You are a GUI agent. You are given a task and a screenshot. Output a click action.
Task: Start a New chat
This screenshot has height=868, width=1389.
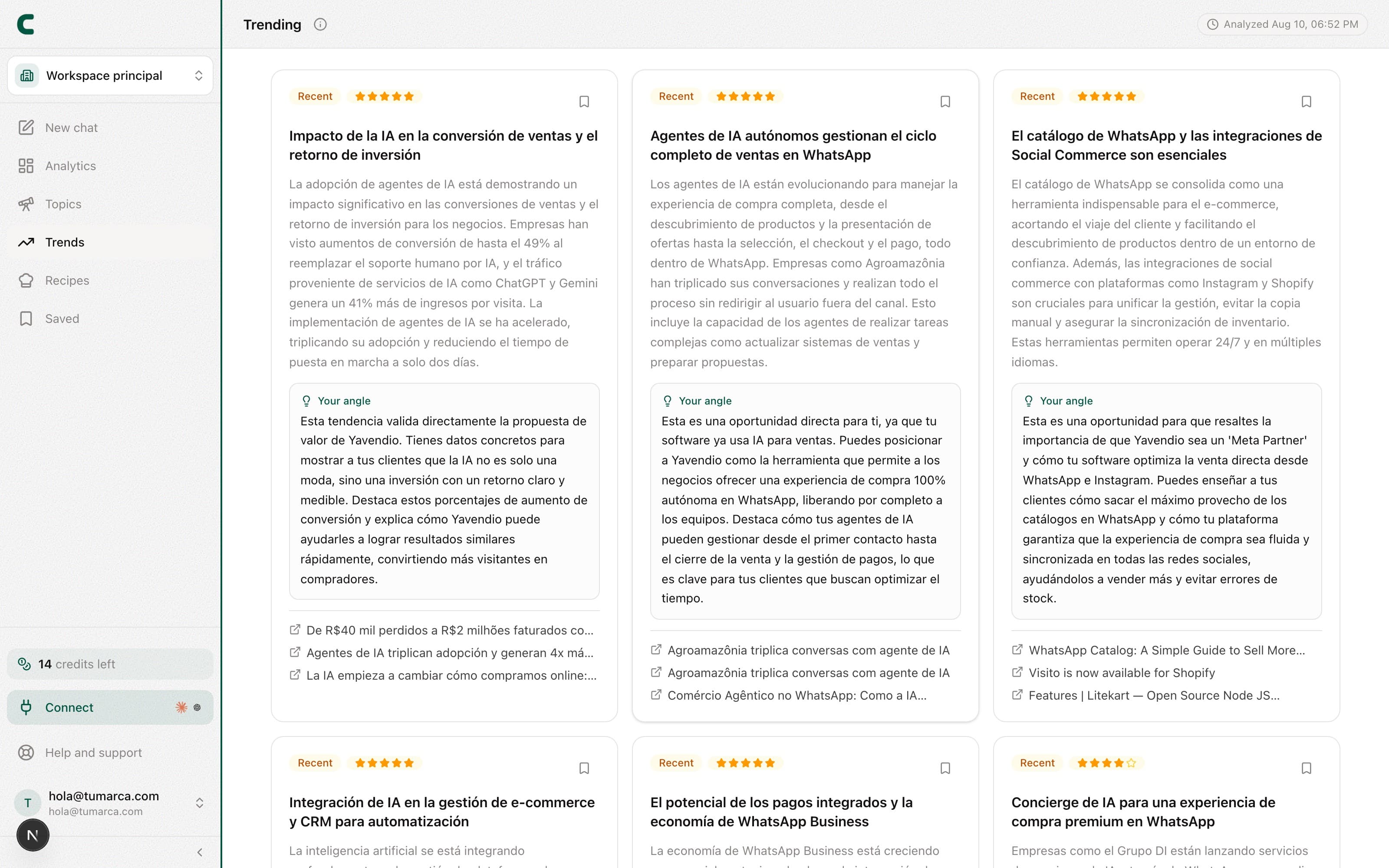(110, 128)
